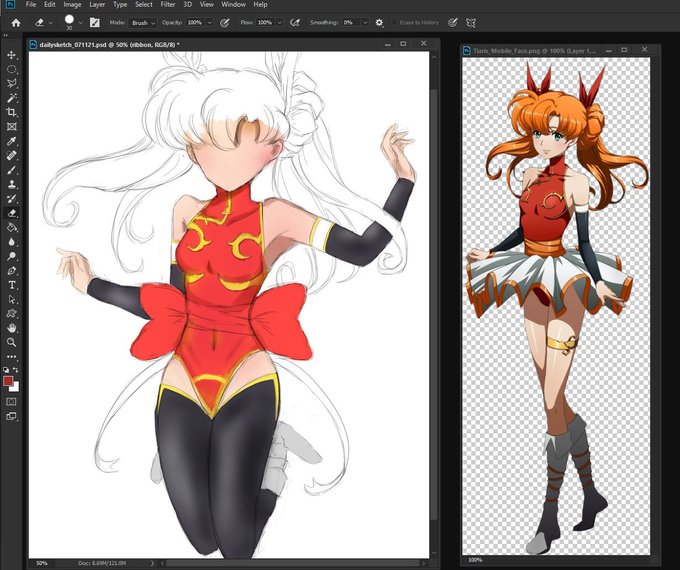Open the brush preset picker dropdown
Screen dimensions: 680x570
[81, 23]
